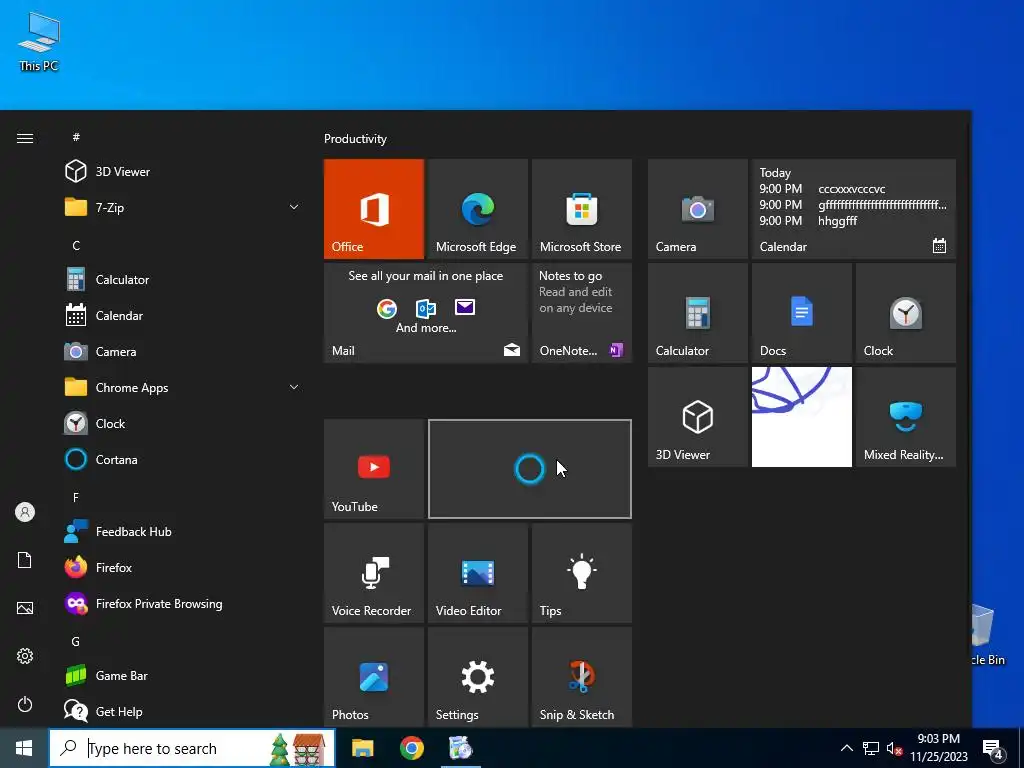1024x768 pixels.
Task: Open the wide Cortana tile
Action: (530, 469)
